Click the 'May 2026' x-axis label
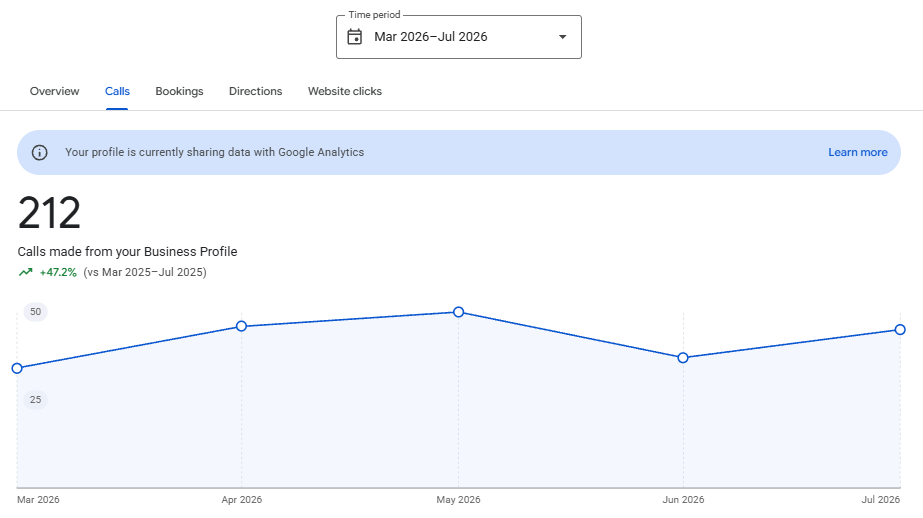This screenshot has width=923, height=518. [459, 500]
